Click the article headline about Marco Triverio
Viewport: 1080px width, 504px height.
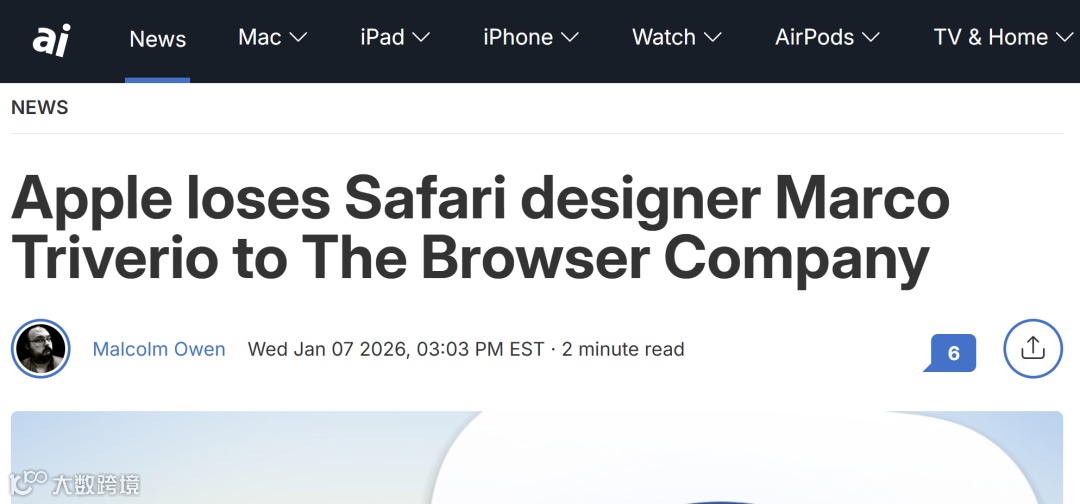click(x=481, y=229)
